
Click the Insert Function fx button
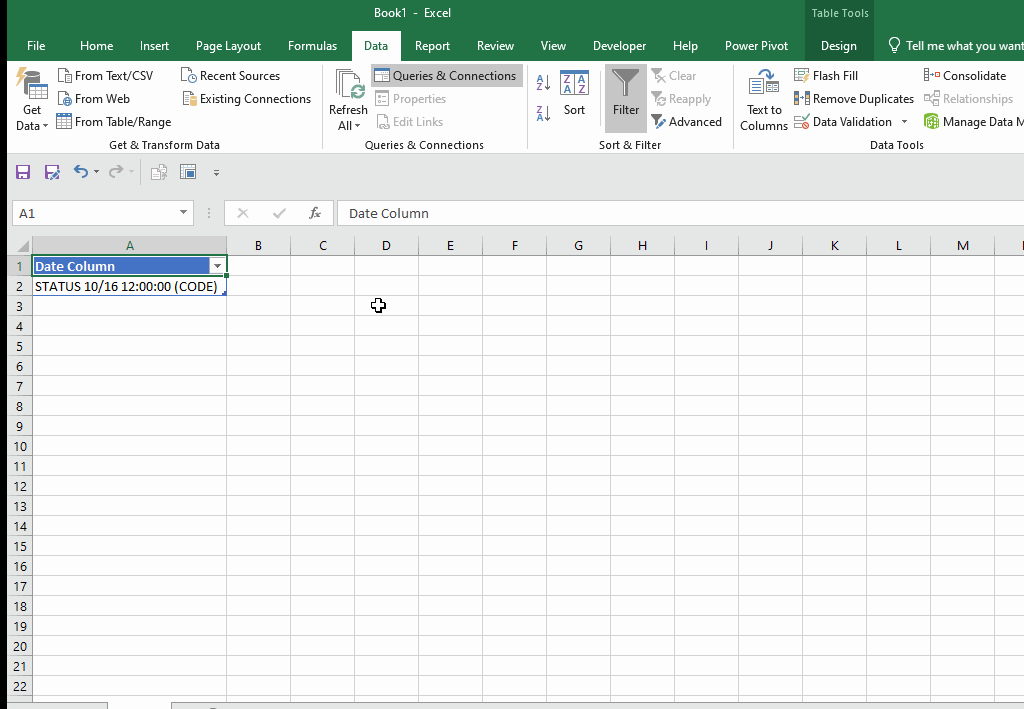[315, 213]
